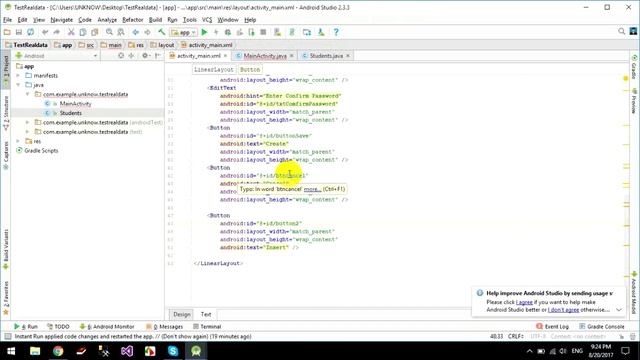Close the activity_main.xml editor tab
Image resolution: width=640 pixels, height=360 pixels.
point(225,56)
